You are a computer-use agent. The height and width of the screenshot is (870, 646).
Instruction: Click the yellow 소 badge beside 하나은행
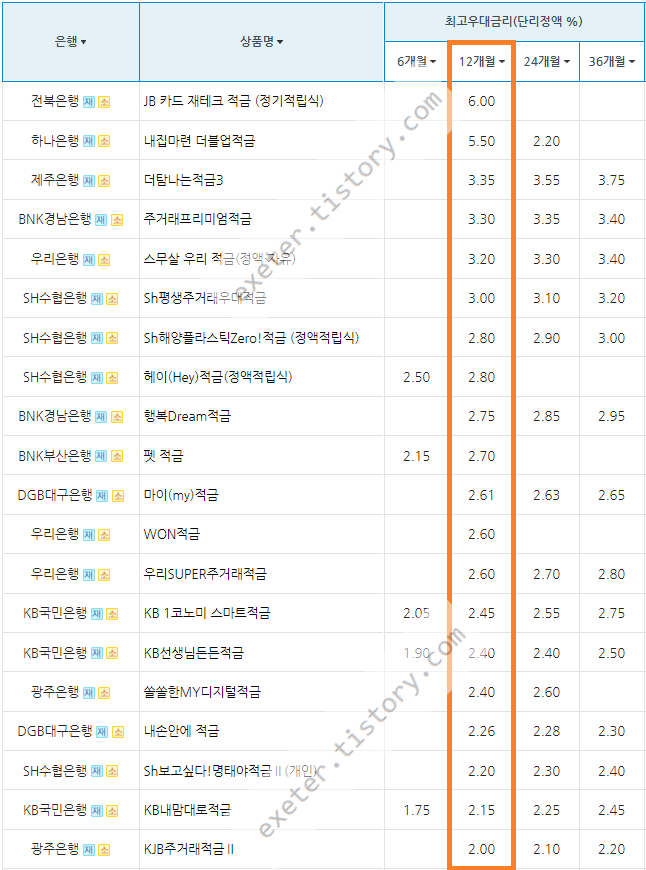(x=104, y=141)
